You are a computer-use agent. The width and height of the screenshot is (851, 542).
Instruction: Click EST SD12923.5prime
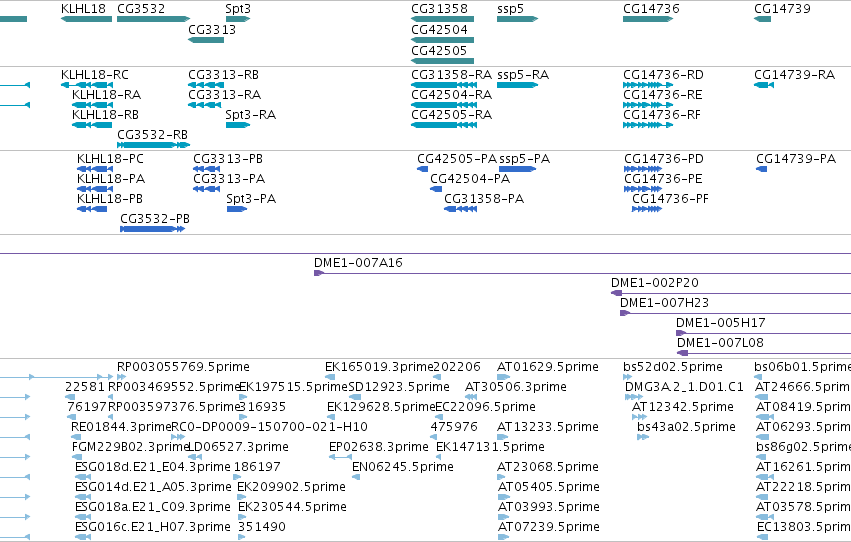click(x=355, y=397)
